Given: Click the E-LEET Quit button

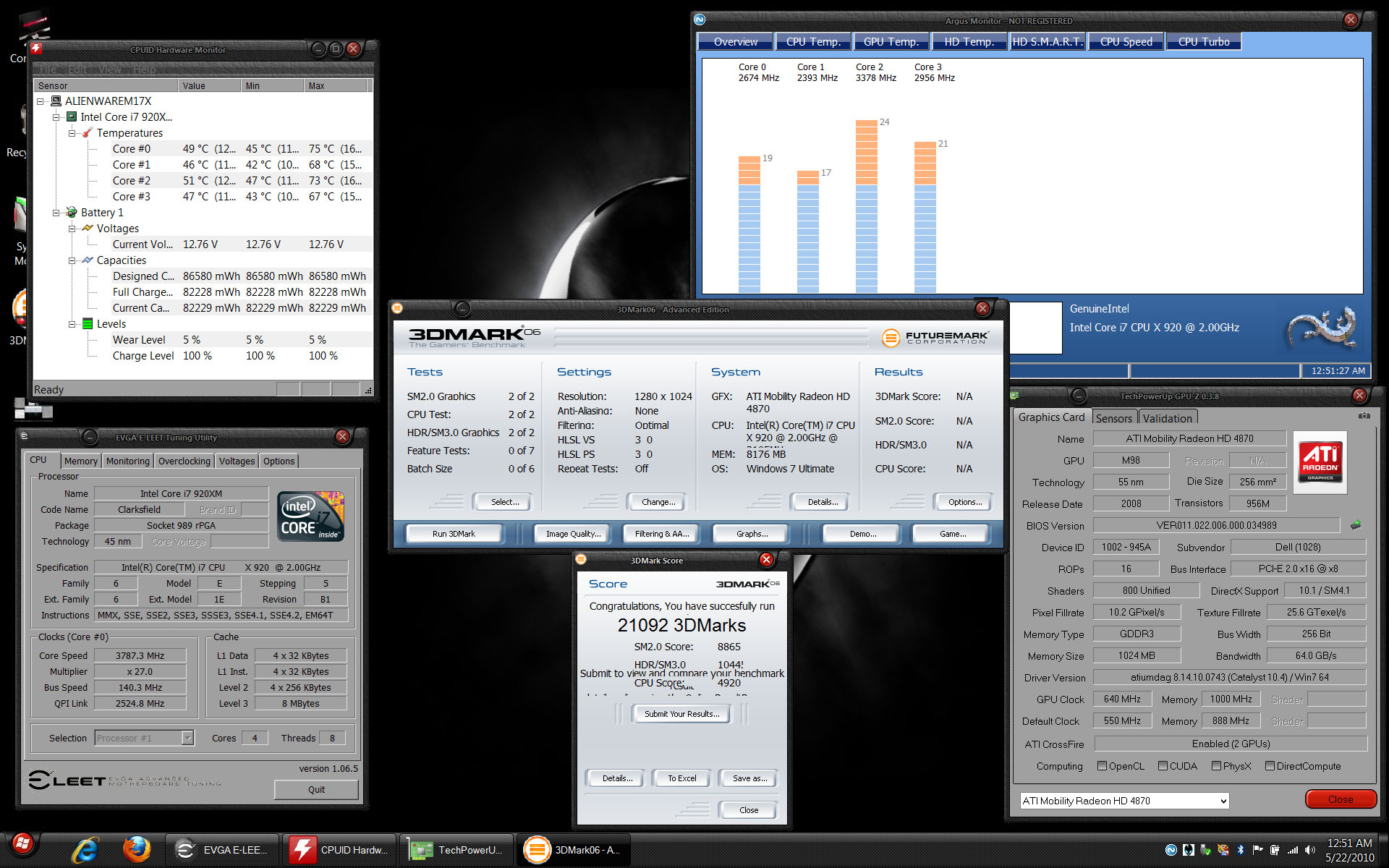Looking at the screenshot, I should tap(316, 789).
